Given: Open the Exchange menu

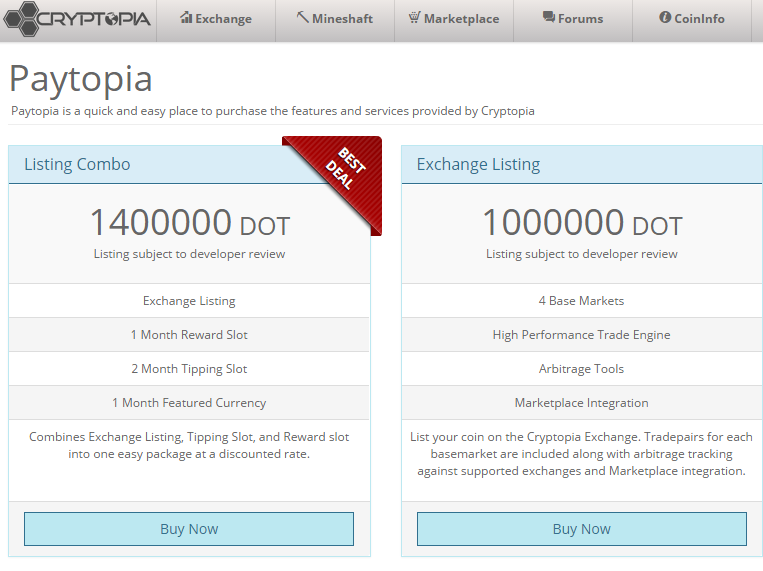Looking at the screenshot, I should click(x=216, y=20).
